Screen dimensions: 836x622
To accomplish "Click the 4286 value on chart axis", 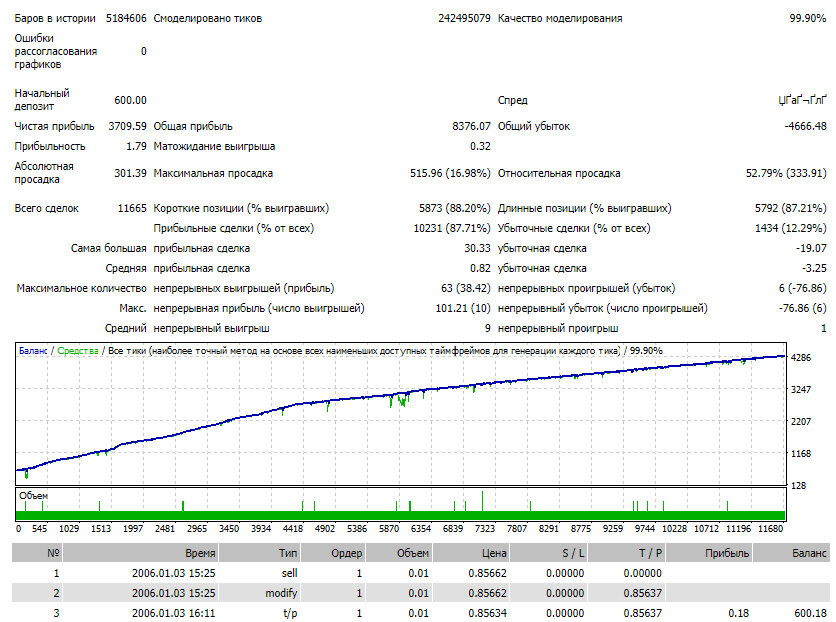I will point(800,358).
